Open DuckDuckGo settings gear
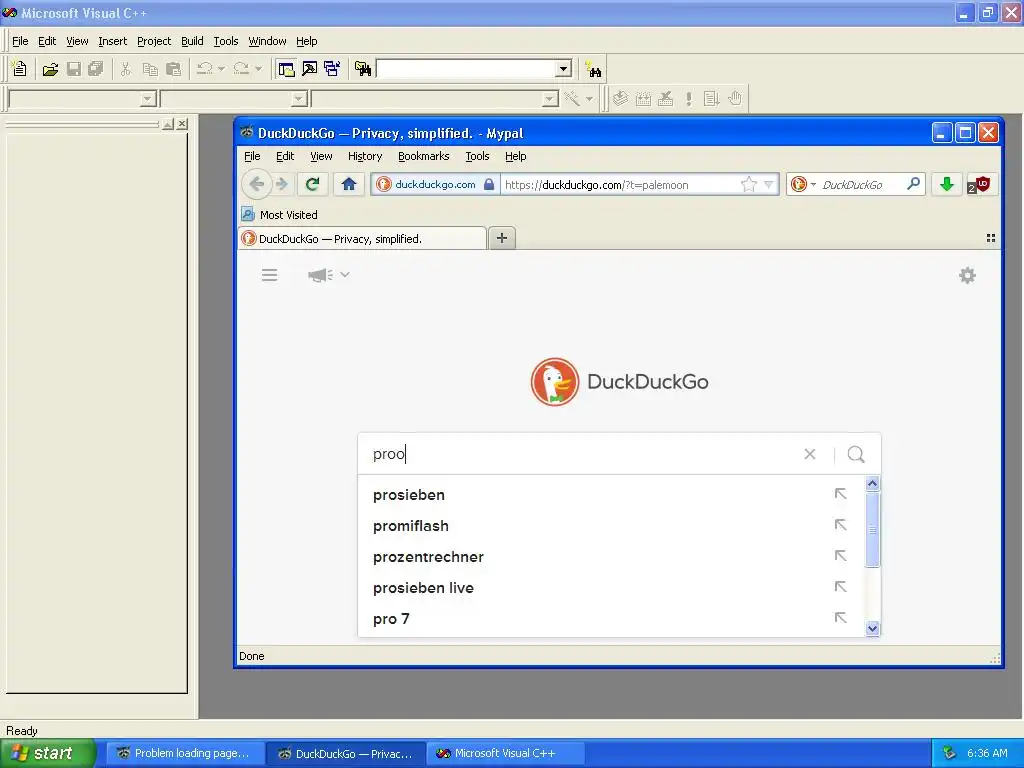This screenshot has height=768, width=1024. [967, 275]
